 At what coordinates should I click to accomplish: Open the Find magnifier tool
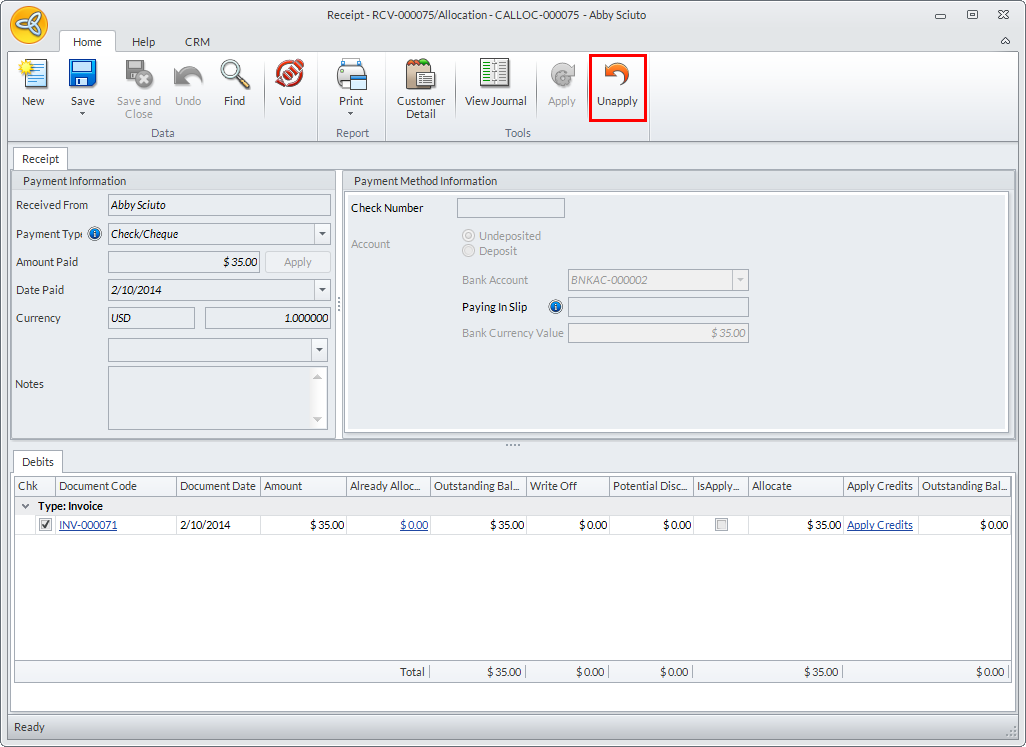pos(234,76)
